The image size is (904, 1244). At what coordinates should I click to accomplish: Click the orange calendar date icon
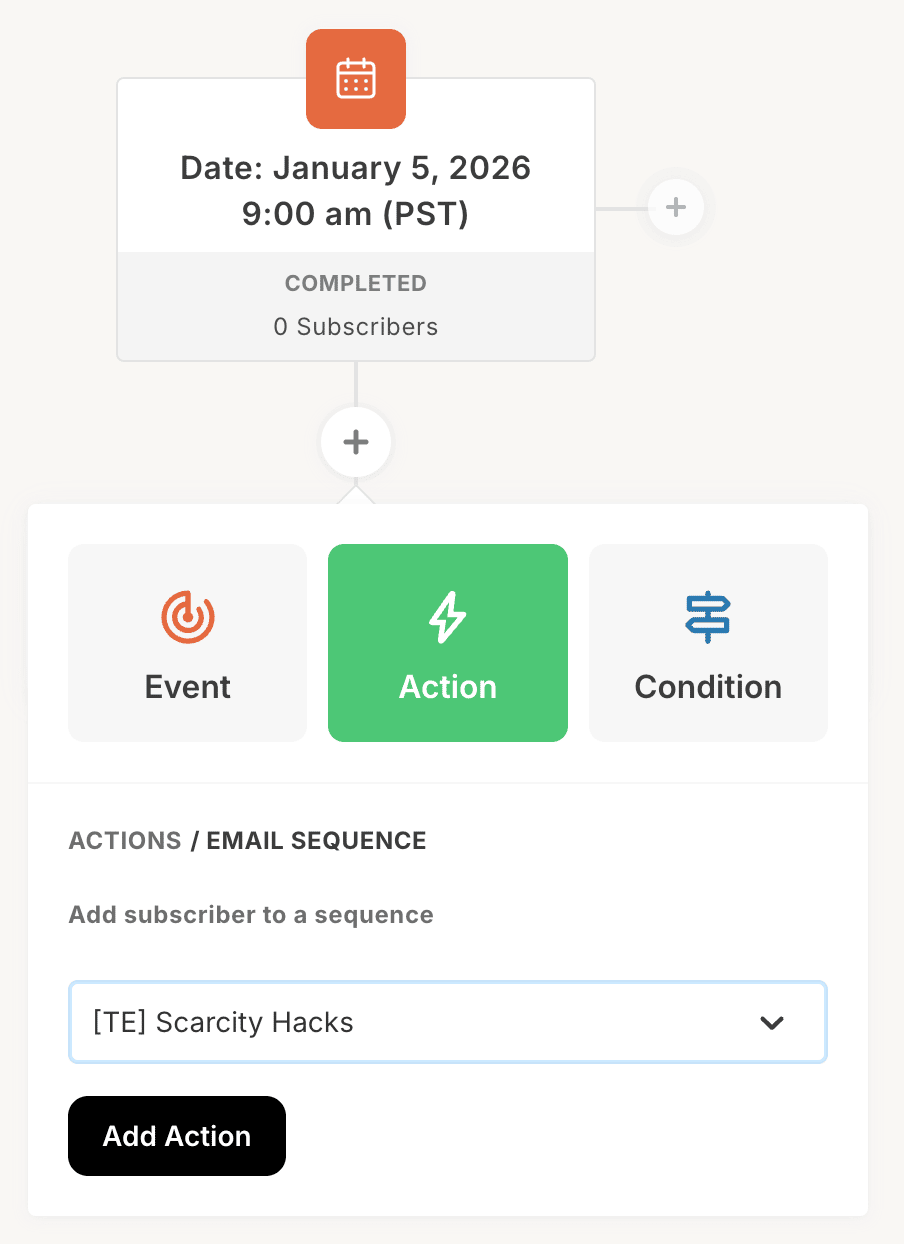click(355, 79)
